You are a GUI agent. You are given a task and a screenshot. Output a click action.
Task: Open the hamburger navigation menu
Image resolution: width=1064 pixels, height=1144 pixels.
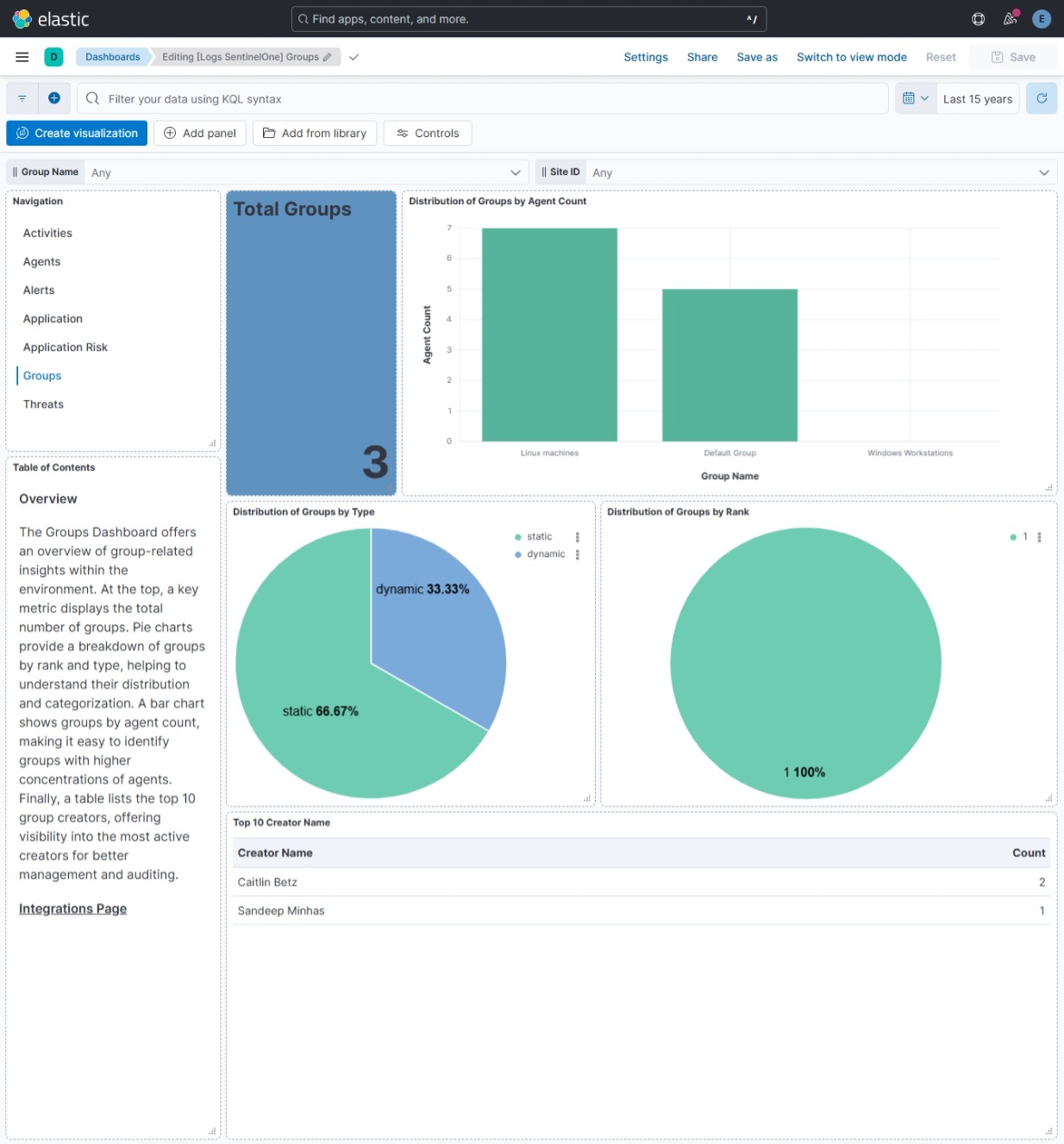click(x=22, y=57)
